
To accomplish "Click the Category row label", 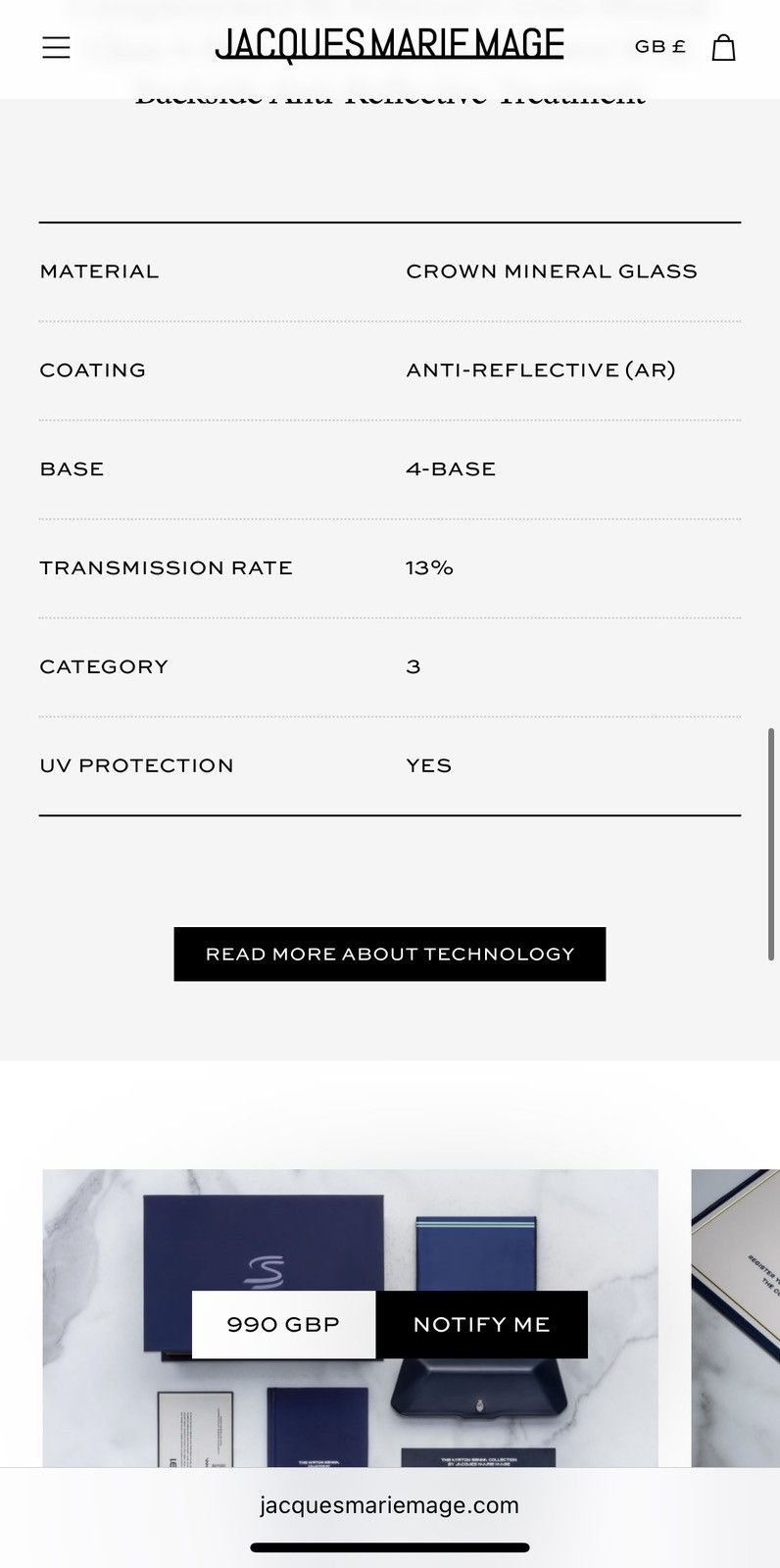I will point(104,667).
